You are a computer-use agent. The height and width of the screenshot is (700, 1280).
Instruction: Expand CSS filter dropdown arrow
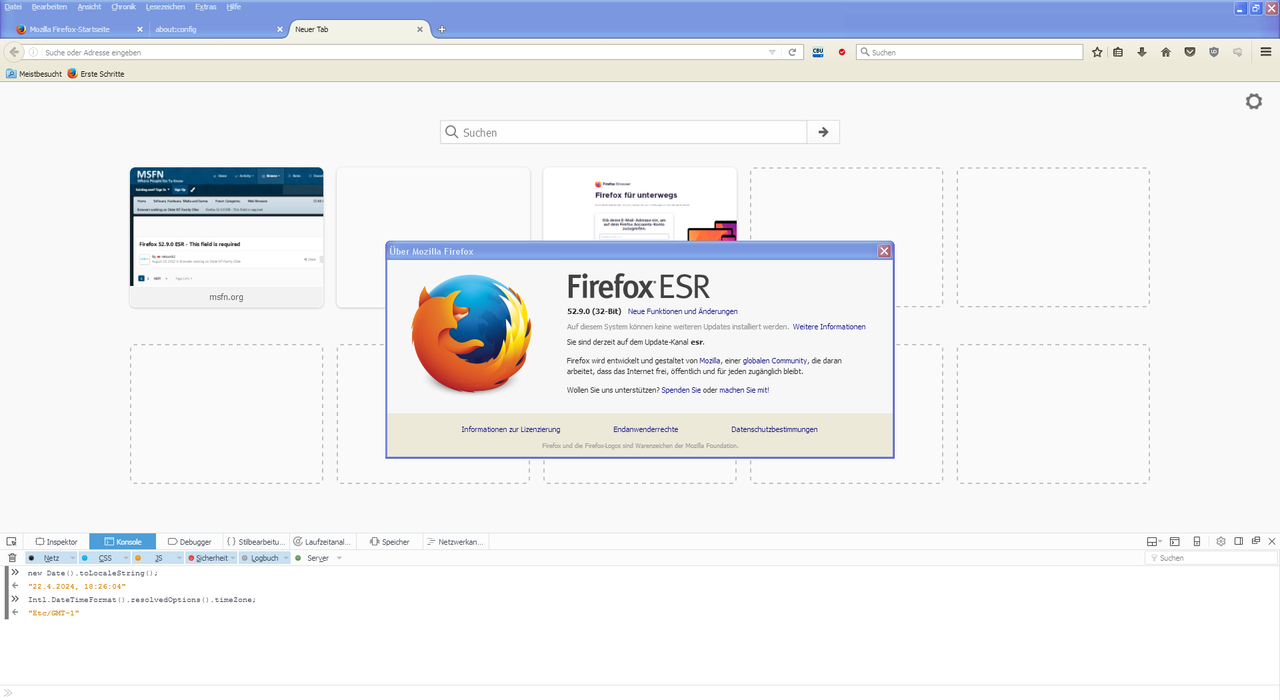[124, 558]
